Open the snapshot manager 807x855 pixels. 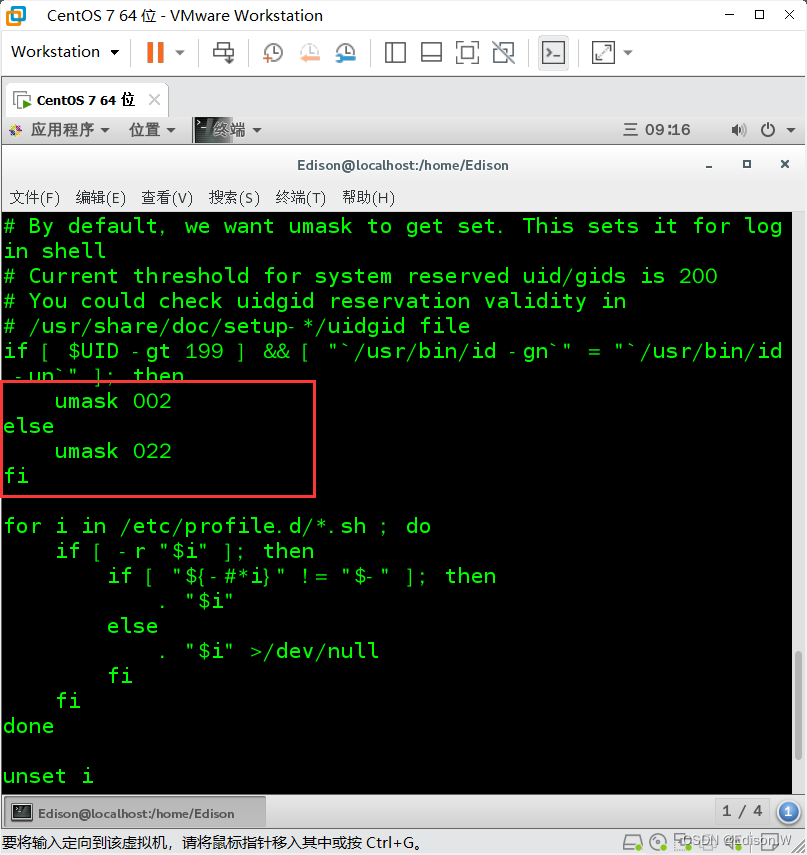(x=346, y=52)
